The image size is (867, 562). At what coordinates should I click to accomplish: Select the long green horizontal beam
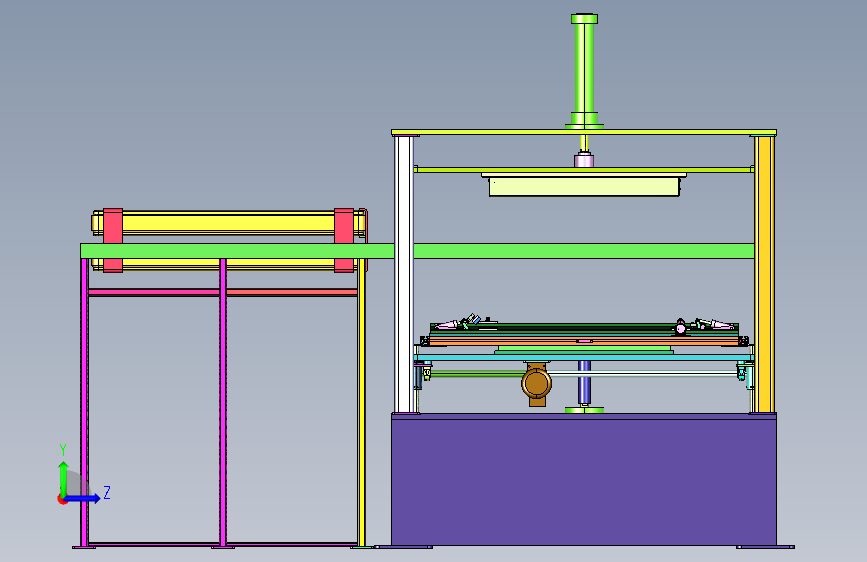417,251
